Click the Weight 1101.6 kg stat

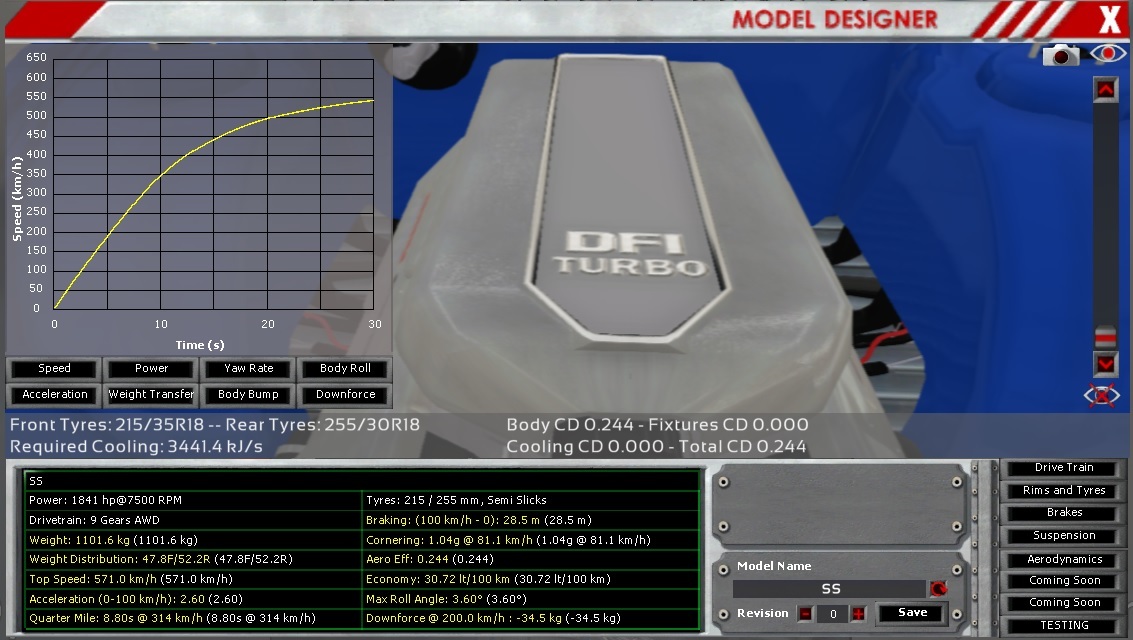click(x=113, y=540)
